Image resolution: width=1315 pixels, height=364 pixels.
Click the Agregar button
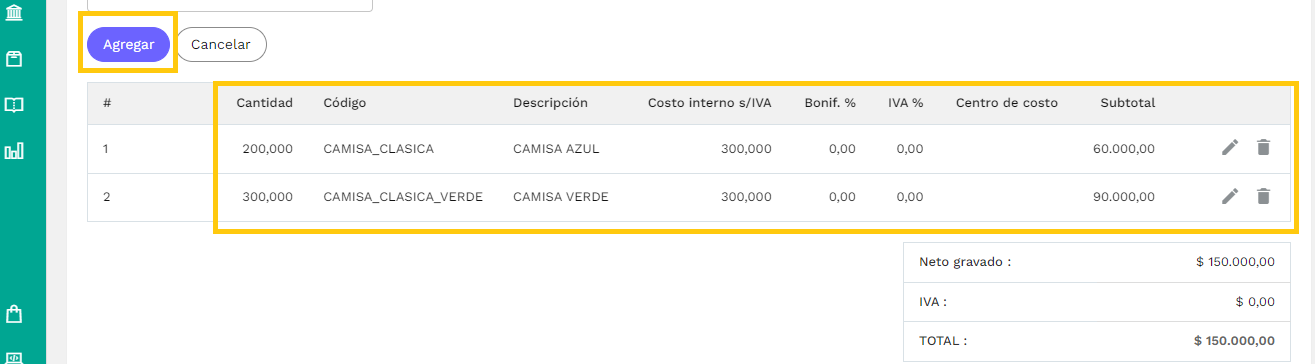click(128, 44)
